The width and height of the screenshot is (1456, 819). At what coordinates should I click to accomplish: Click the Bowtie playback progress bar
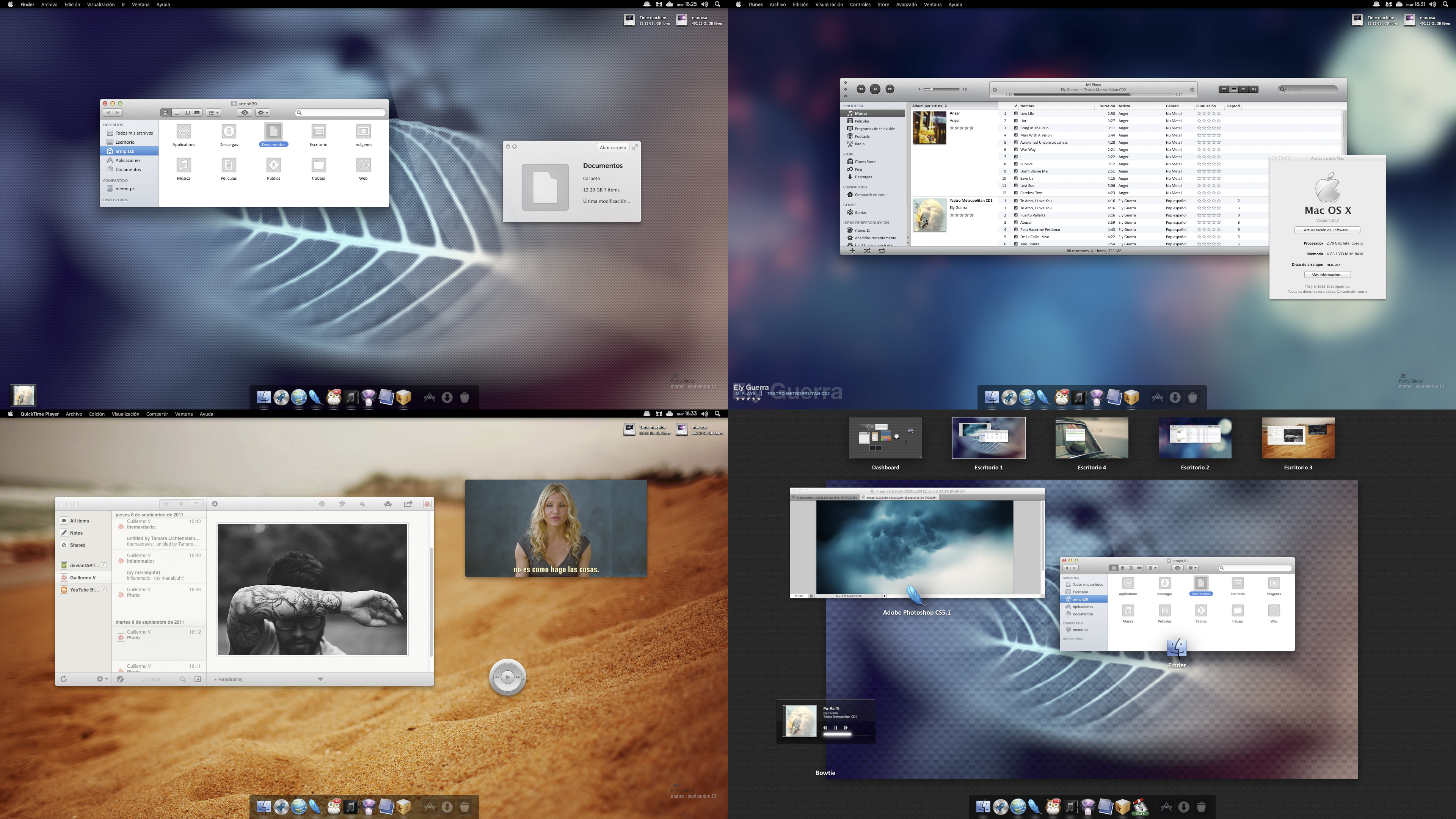846,735
